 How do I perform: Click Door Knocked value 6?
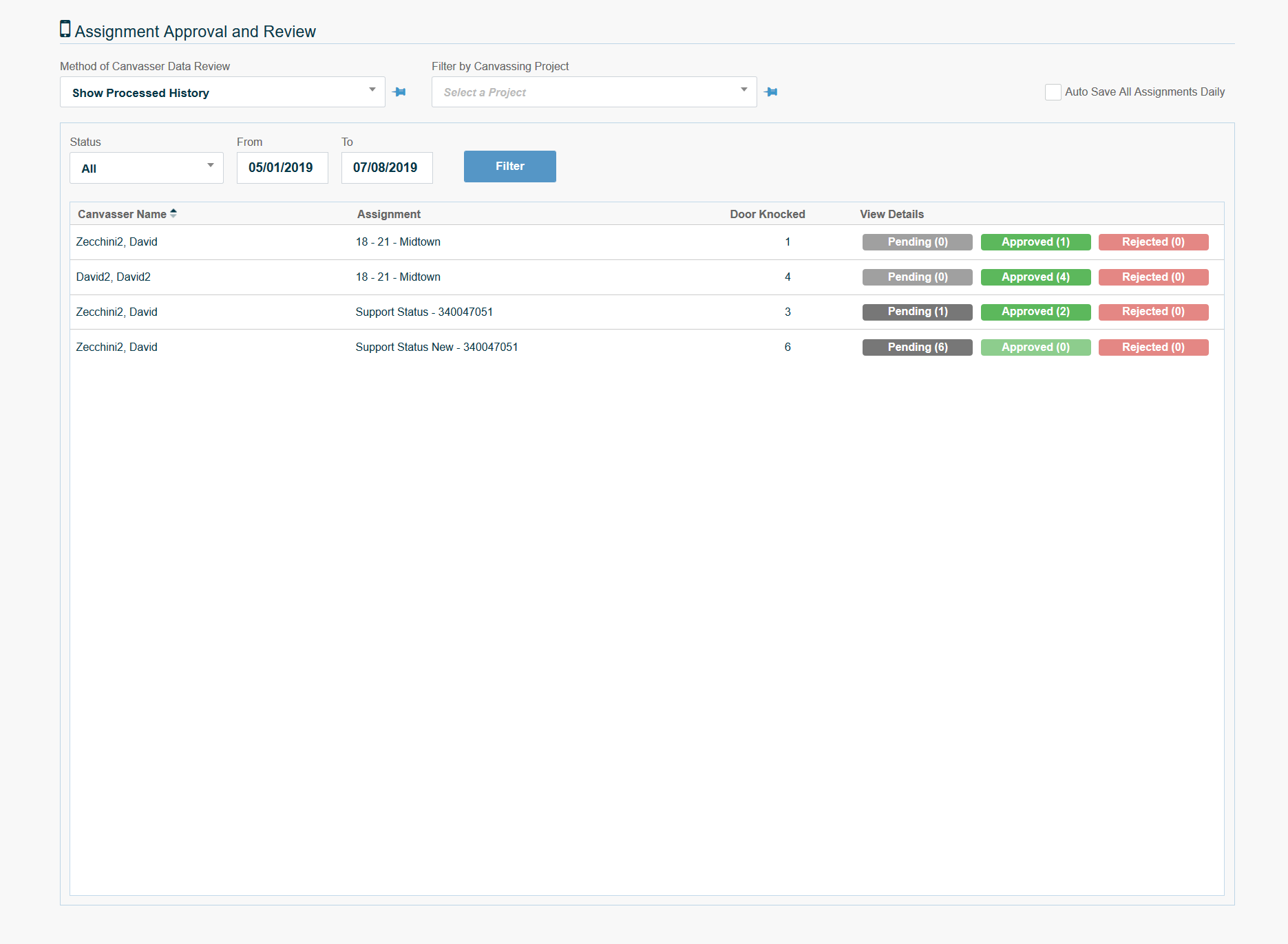coord(788,347)
